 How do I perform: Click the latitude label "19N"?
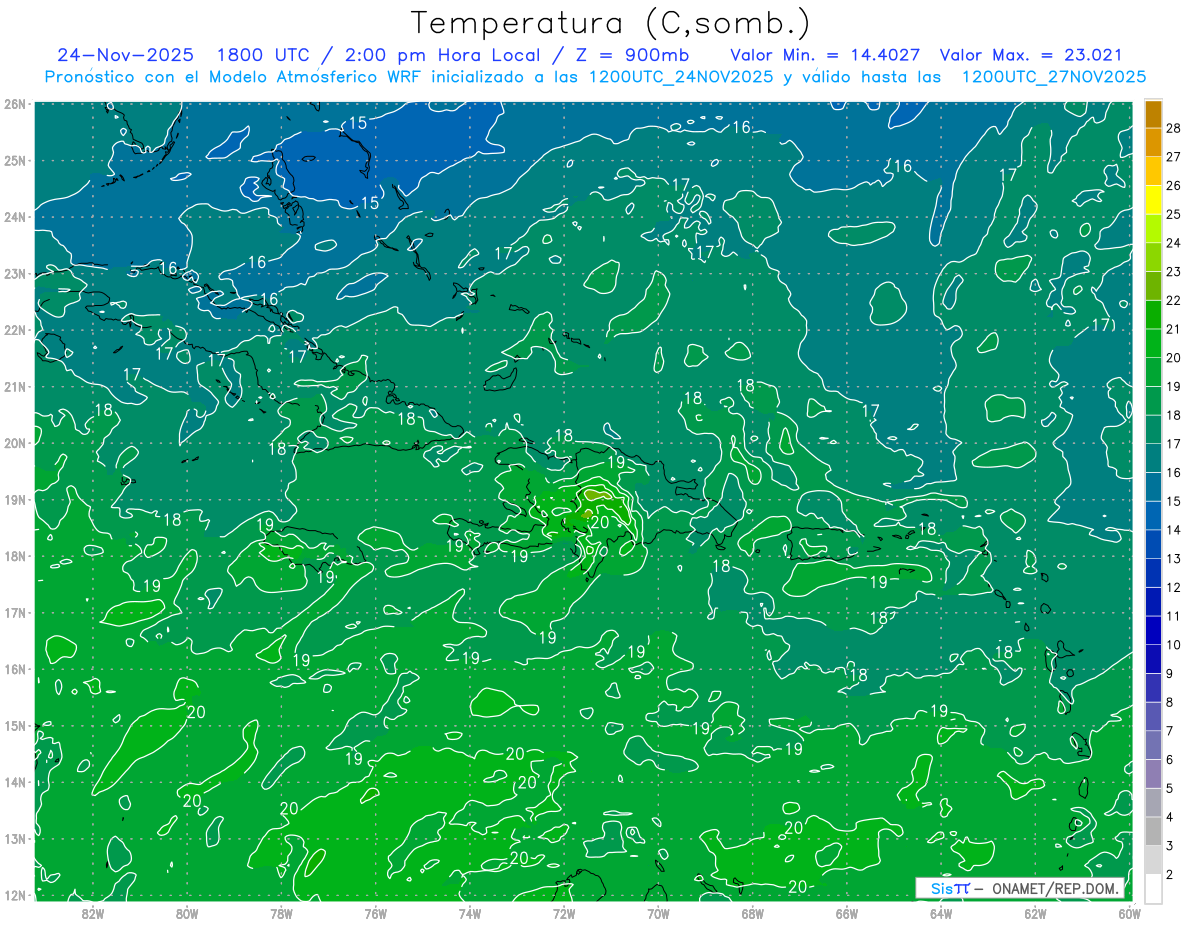coord(15,499)
